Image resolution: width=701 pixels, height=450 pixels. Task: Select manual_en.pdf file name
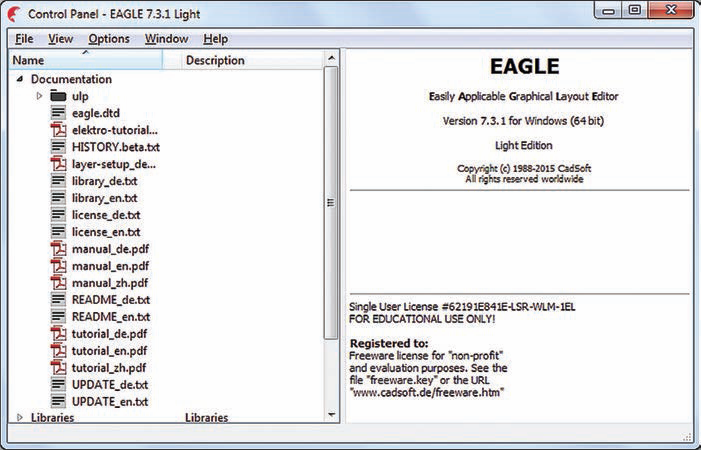coord(110,266)
